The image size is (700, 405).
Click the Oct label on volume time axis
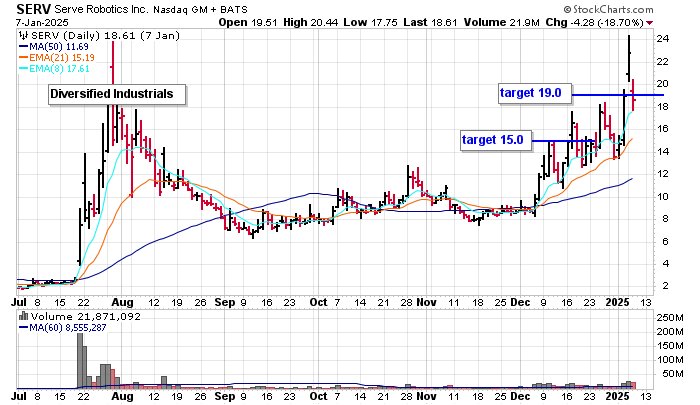(x=318, y=397)
